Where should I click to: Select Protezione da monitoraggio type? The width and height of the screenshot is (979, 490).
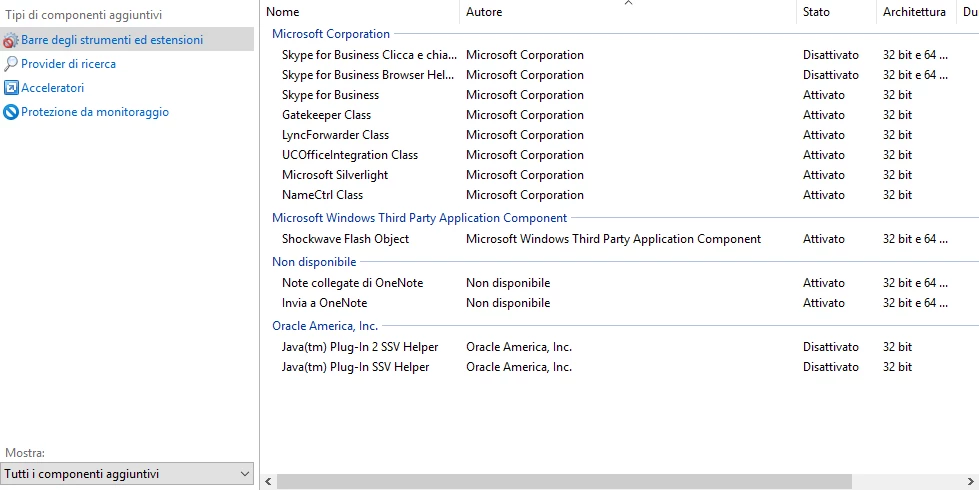tap(95, 112)
